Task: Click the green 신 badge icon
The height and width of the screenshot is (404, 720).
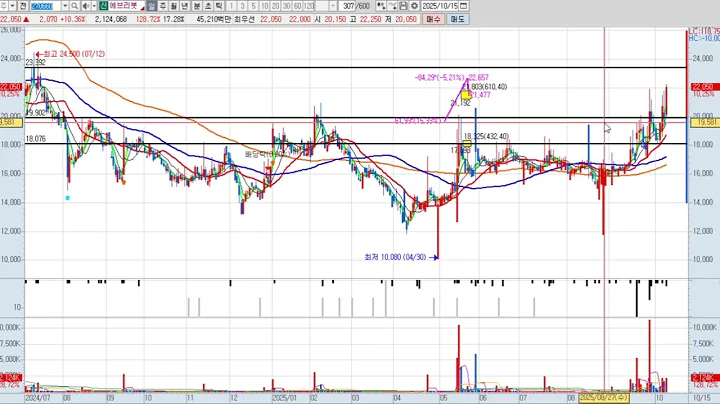Action: 103,6
